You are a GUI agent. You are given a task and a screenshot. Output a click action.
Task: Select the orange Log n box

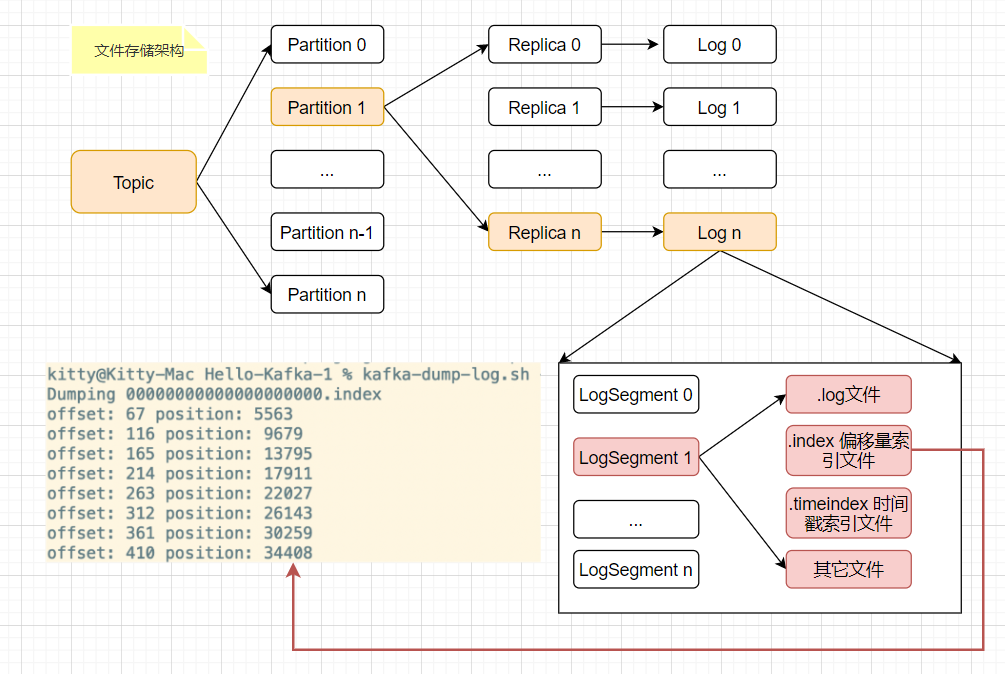click(719, 232)
